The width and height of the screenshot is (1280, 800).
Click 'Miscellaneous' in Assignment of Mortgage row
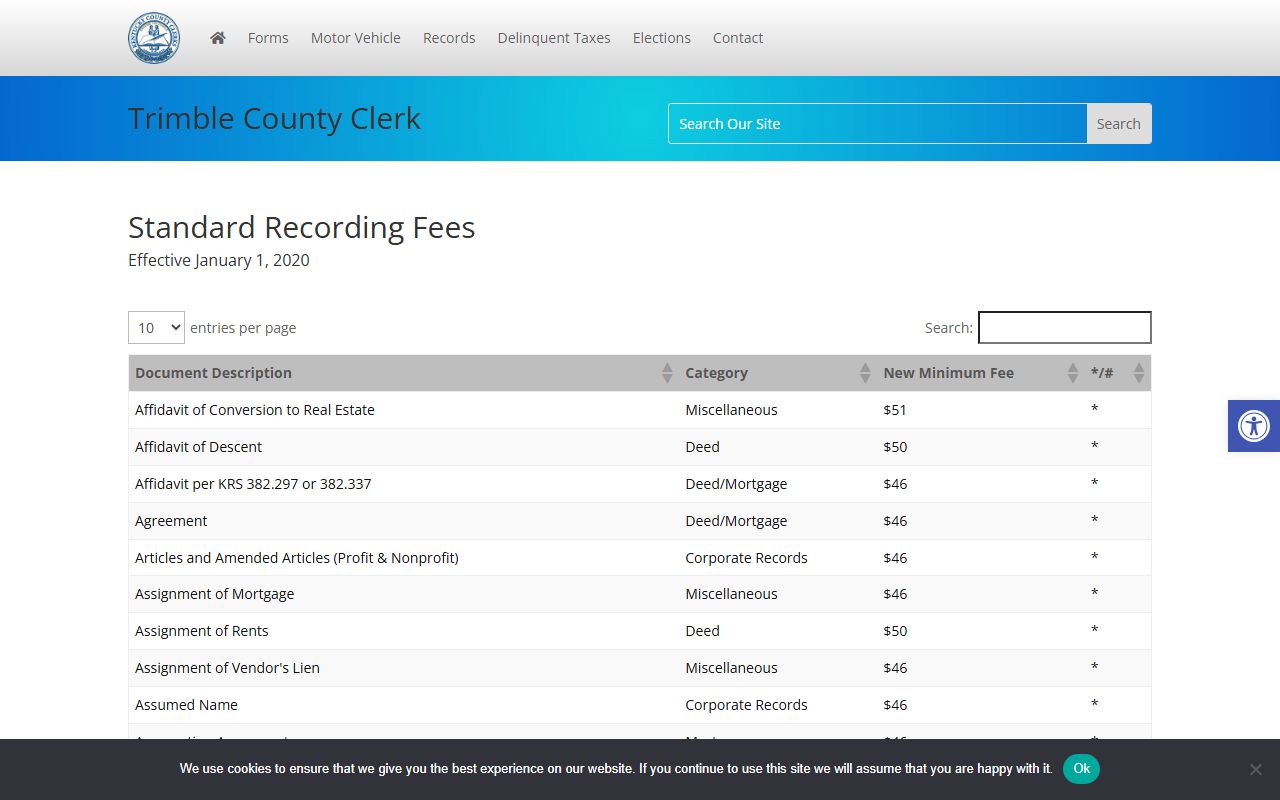click(731, 594)
